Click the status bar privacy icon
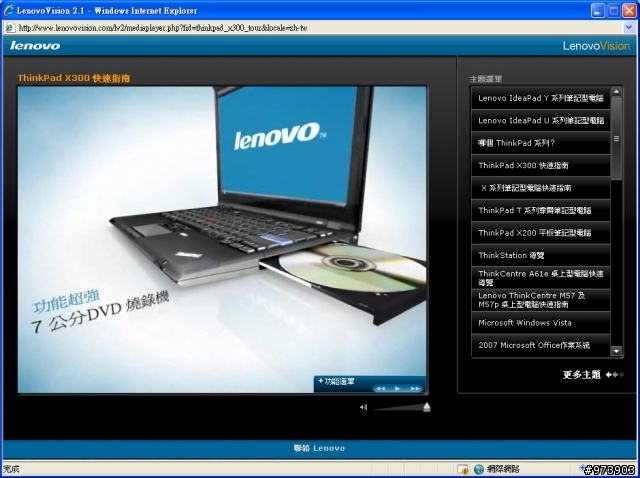Viewport: 640px width, 478px height. coord(462,469)
